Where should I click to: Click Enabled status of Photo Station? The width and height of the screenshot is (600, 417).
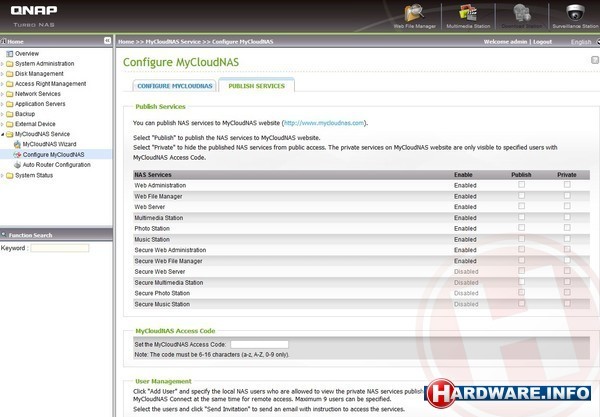click(465, 228)
